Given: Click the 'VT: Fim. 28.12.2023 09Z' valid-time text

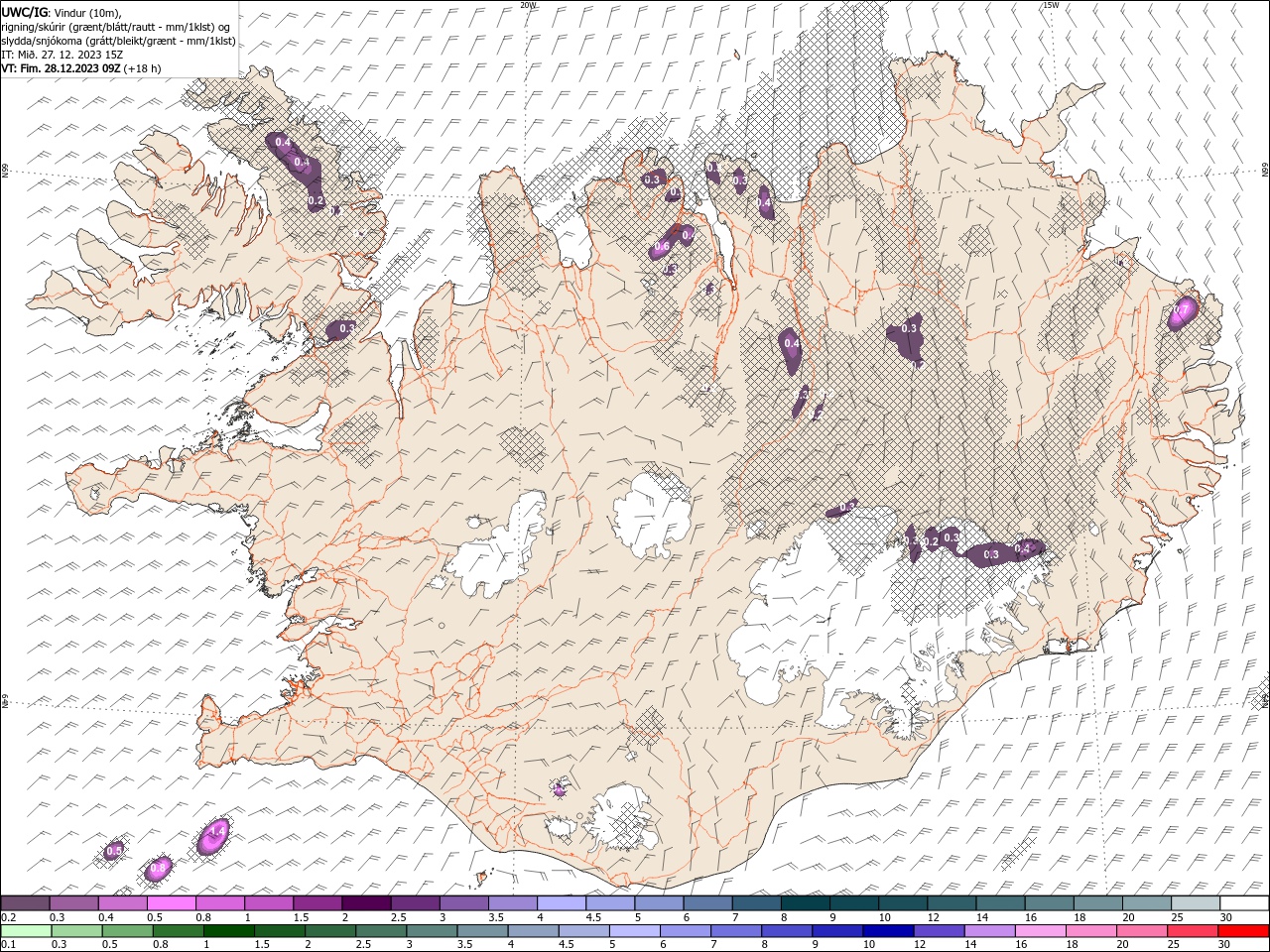Looking at the screenshot, I should (x=62, y=68).
